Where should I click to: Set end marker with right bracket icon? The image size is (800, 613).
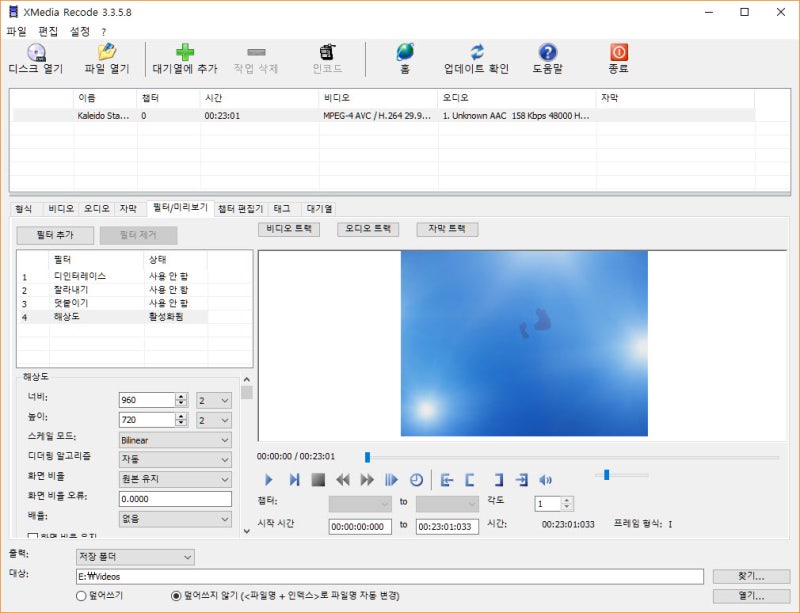(498, 480)
